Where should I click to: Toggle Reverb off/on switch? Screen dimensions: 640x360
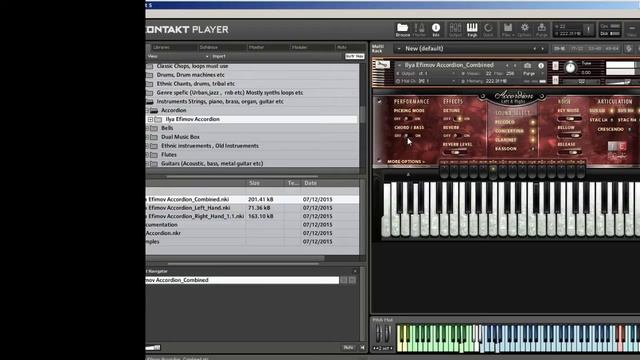tap(457, 136)
